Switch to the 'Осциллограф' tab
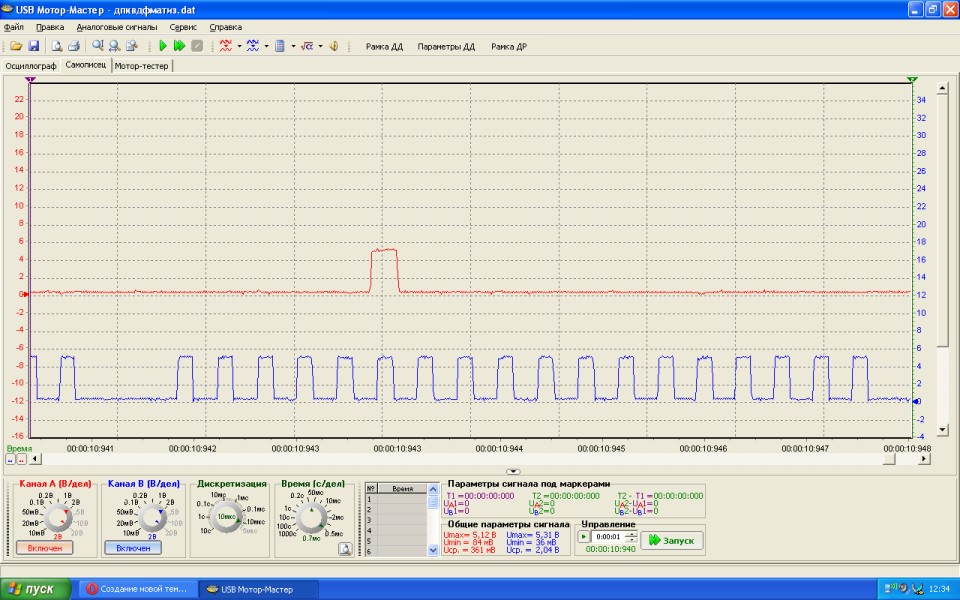The image size is (960, 600). tap(31, 66)
